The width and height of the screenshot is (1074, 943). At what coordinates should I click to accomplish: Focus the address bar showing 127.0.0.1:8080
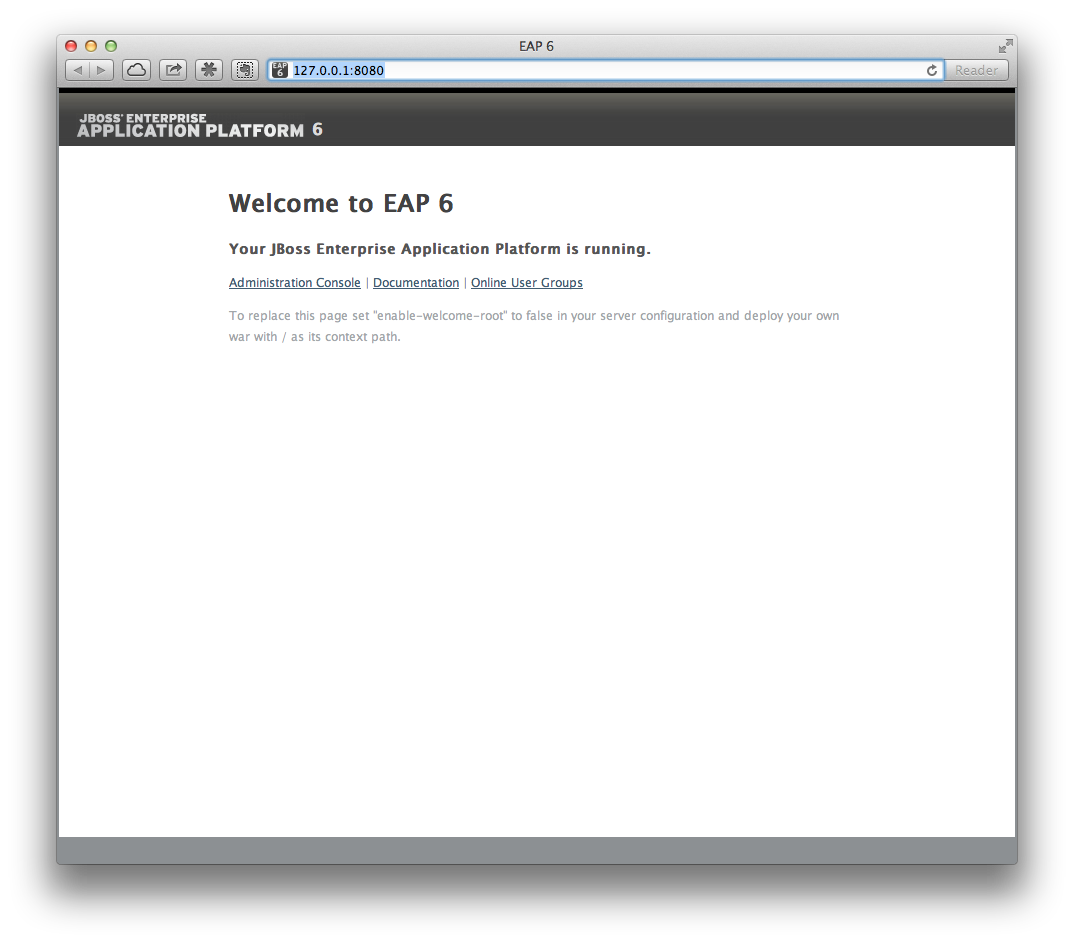(605, 70)
